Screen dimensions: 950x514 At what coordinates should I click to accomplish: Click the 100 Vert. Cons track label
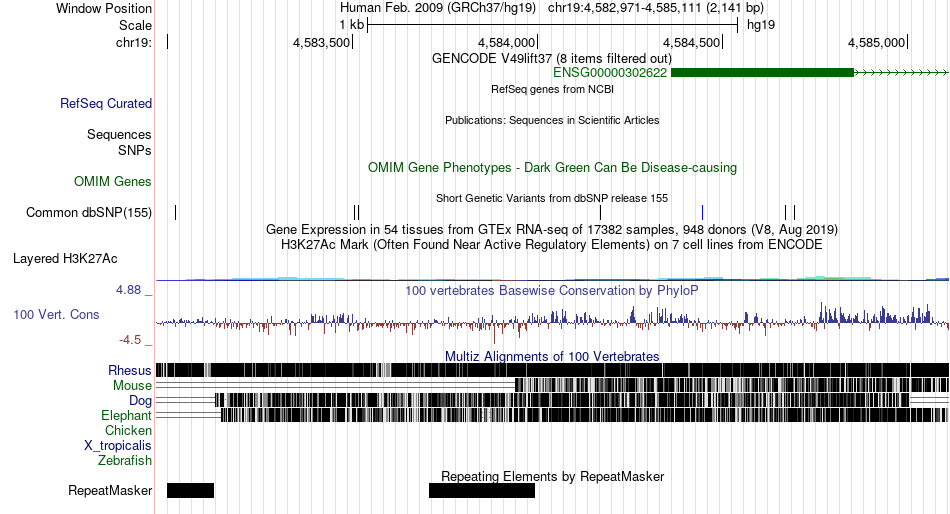56,315
